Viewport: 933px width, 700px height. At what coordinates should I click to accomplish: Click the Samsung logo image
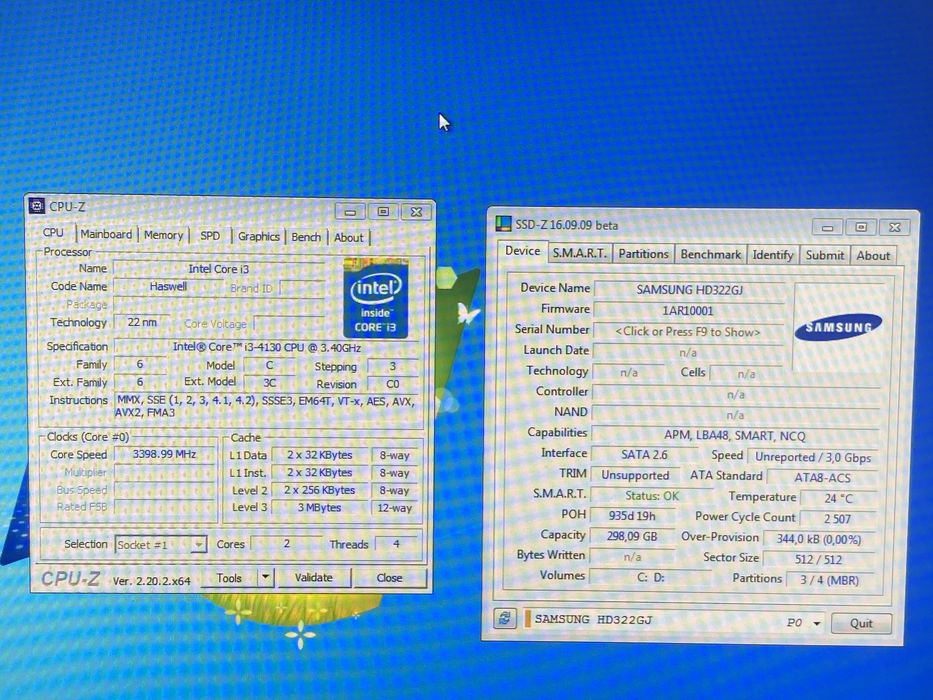(x=838, y=327)
